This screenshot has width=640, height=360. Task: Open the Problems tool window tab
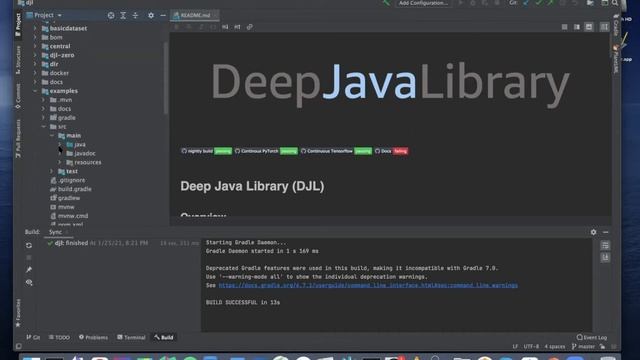pos(93,338)
